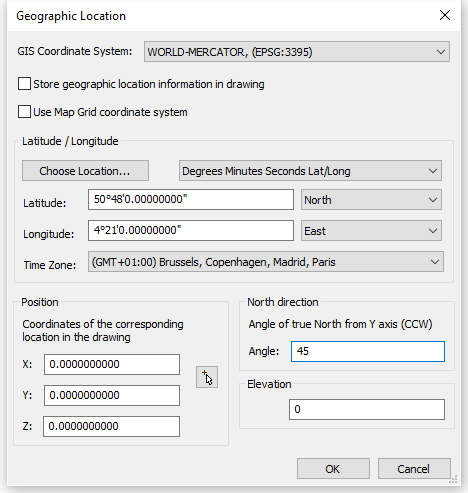Viewport: 468px width, 493px height.
Task: Open the North hemisphere dropdown
Action: [x=371, y=200]
